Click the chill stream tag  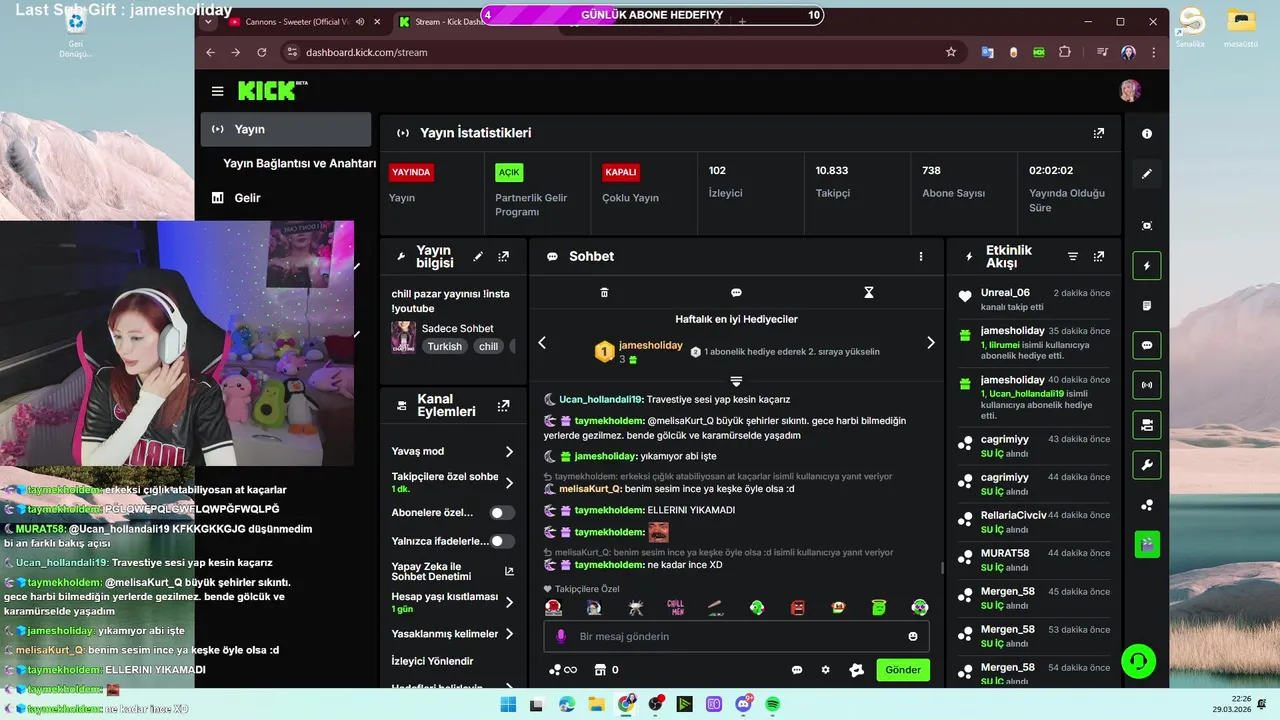[x=488, y=346]
